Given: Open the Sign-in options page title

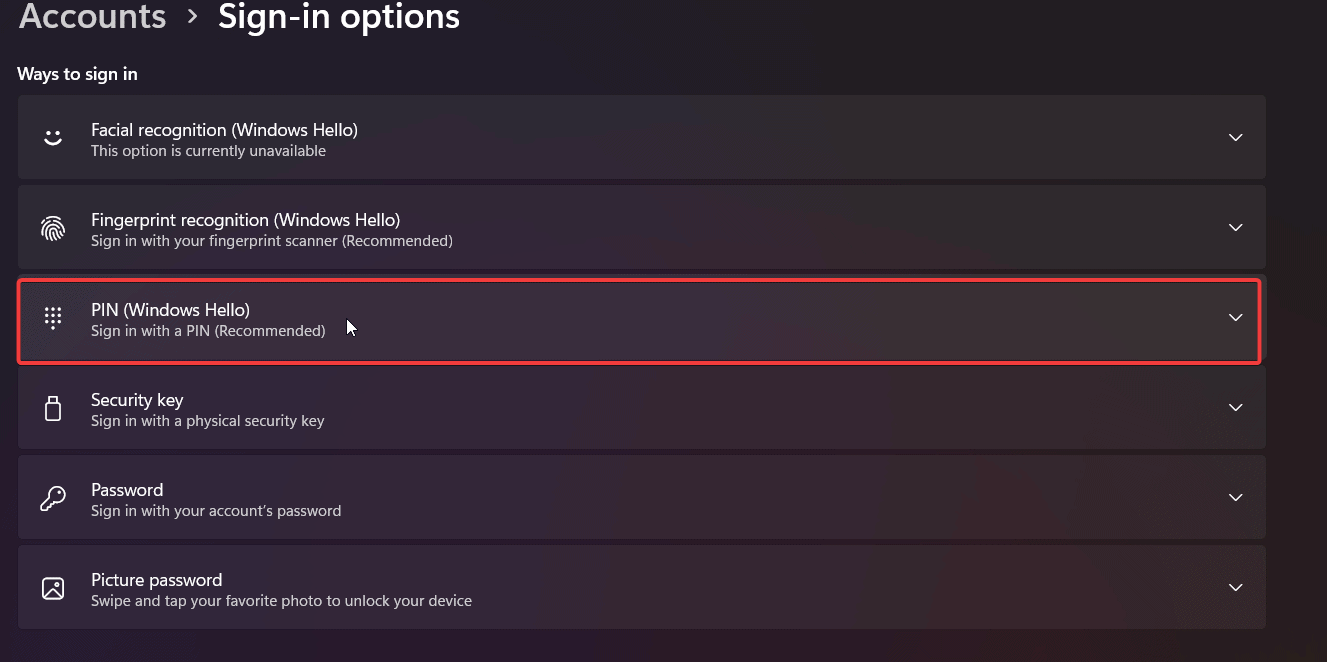Looking at the screenshot, I should (338, 17).
